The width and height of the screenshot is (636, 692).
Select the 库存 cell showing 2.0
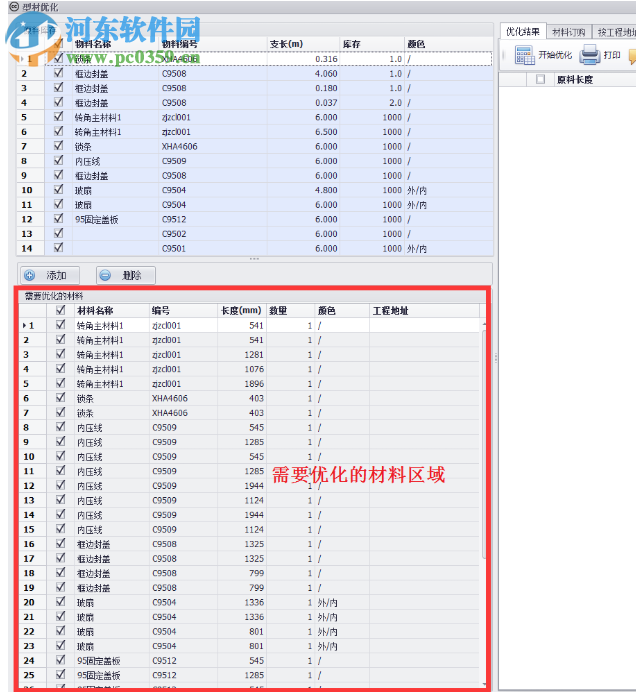tap(372, 103)
